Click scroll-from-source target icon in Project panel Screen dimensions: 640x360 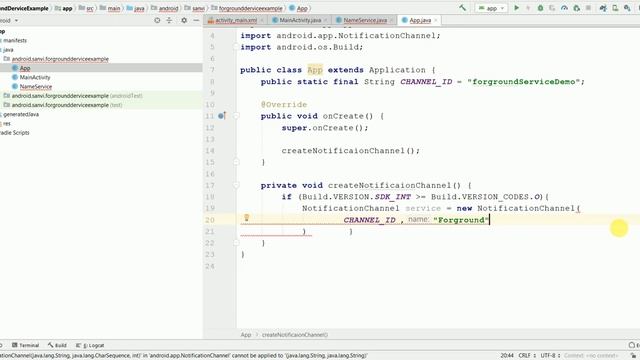point(157,20)
